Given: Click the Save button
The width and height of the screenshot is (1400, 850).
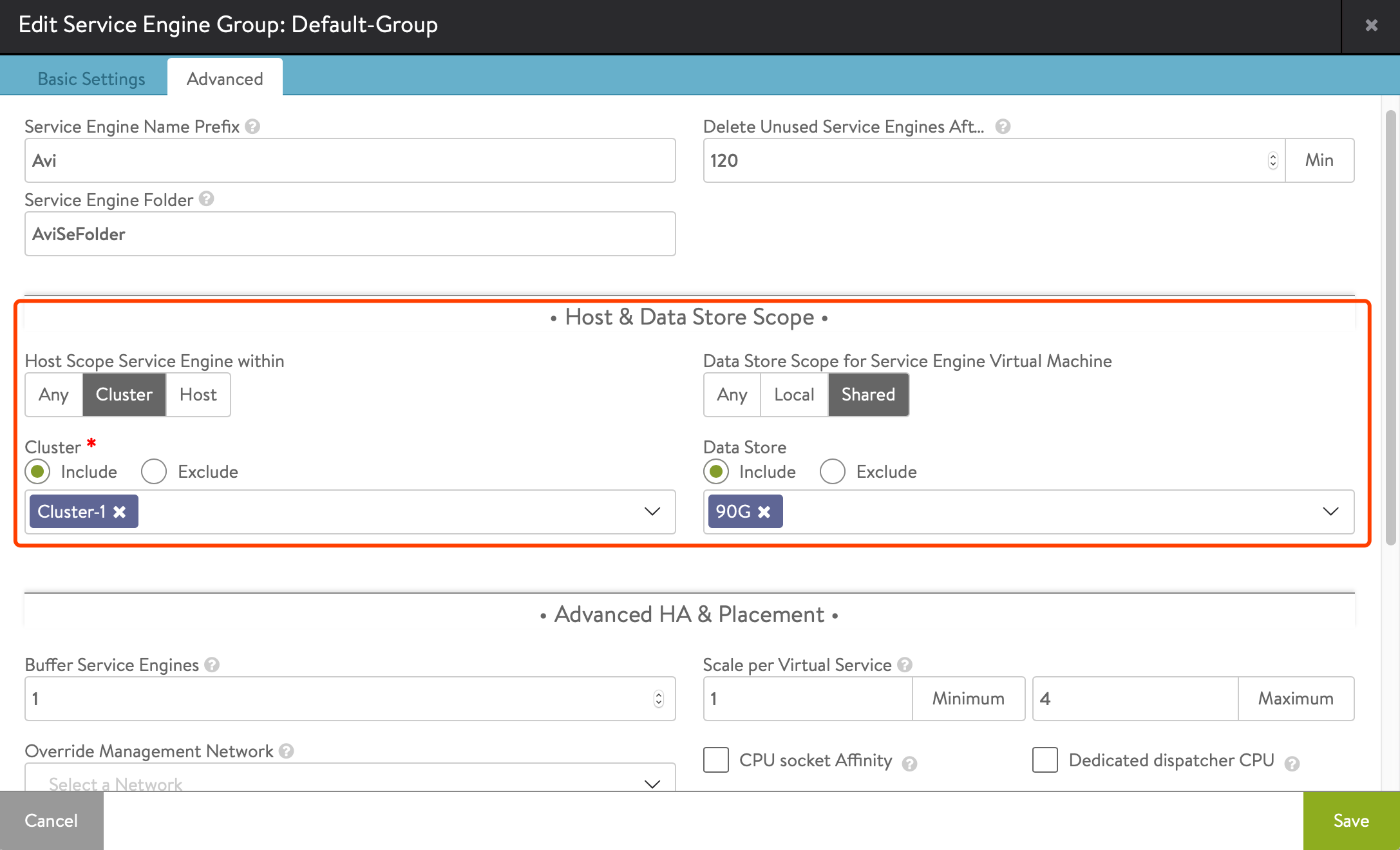Looking at the screenshot, I should point(1350,820).
